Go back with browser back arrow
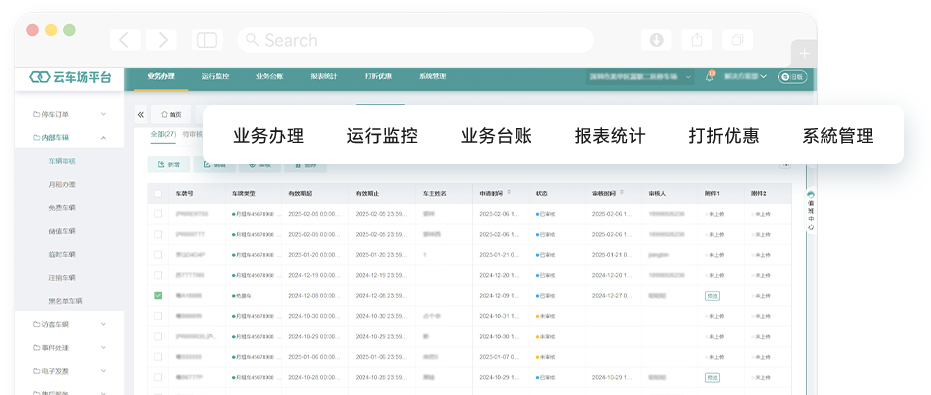This screenshot has height=395, width=931. point(125,40)
